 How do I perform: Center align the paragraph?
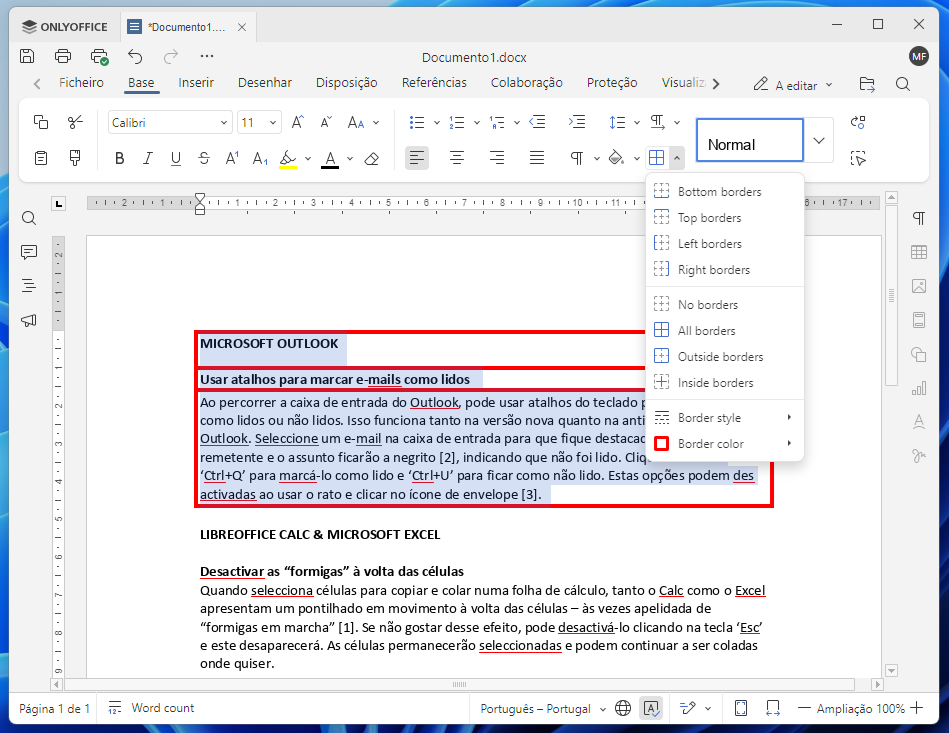(x=457, y=158)
